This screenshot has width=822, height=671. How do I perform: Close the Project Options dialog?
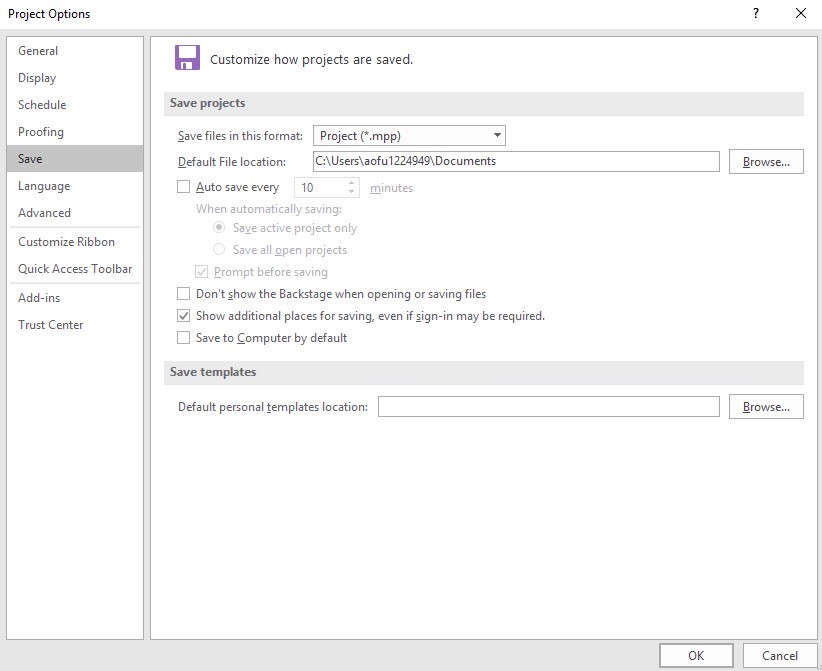pyautogui.click(x=801, y=13)
